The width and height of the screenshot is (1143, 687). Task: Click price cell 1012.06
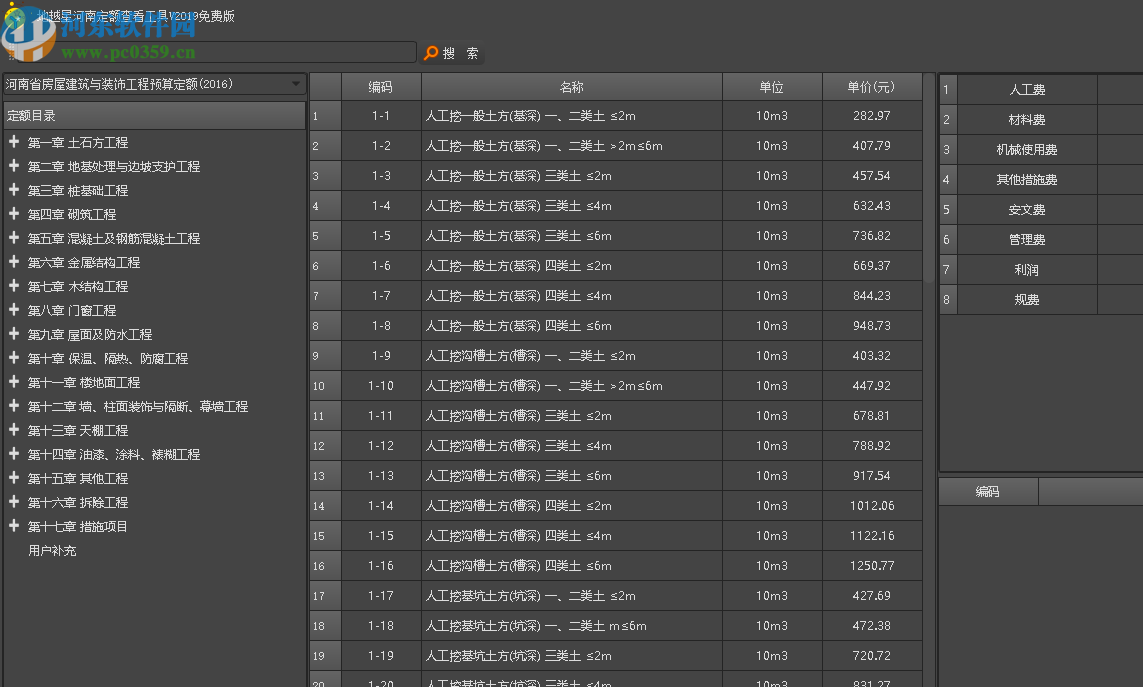(x=872, y=505)
